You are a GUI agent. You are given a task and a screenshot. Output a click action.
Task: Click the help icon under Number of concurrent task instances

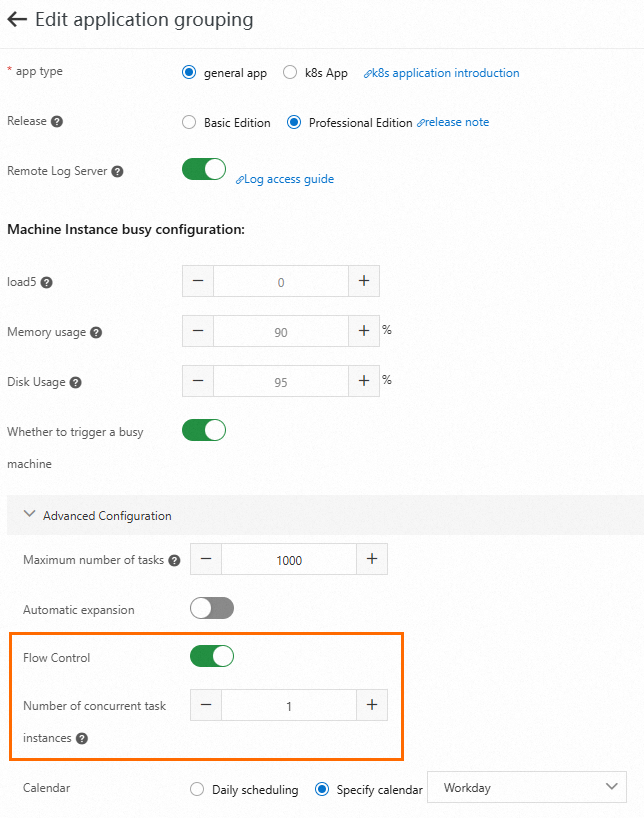(x=82, y=739)
